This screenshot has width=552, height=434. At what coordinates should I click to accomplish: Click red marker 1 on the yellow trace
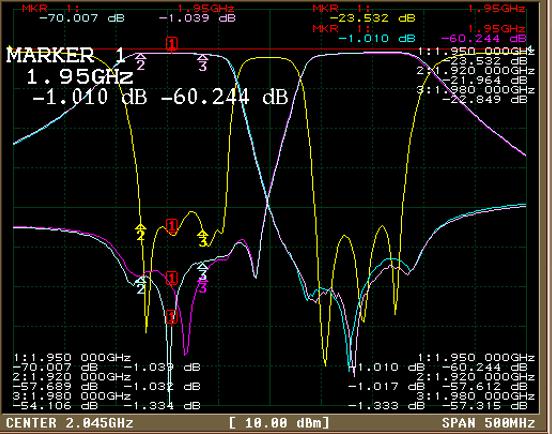coord(172,226)
